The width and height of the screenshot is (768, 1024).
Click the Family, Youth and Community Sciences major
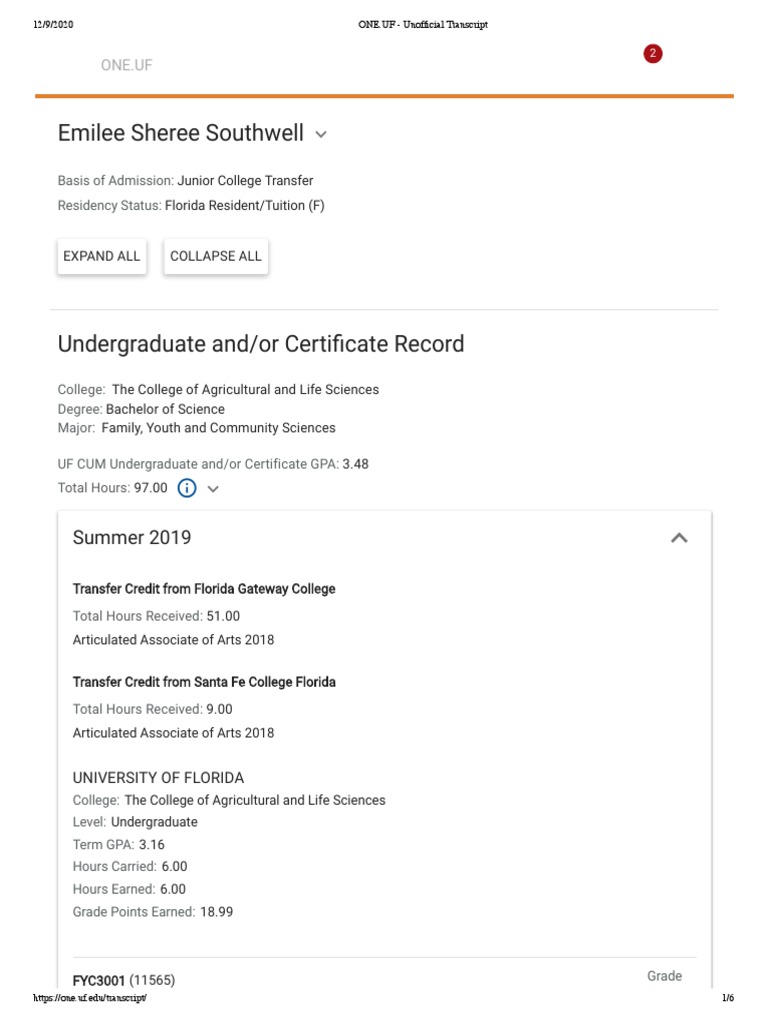pos(218,428)
